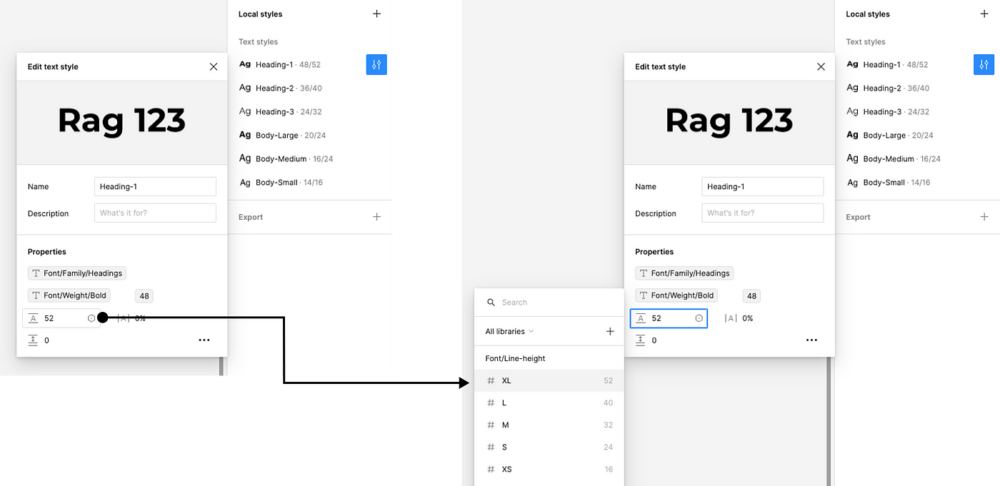
Task: Select Heading-3 style in right styles list
Action: (888, 112)
